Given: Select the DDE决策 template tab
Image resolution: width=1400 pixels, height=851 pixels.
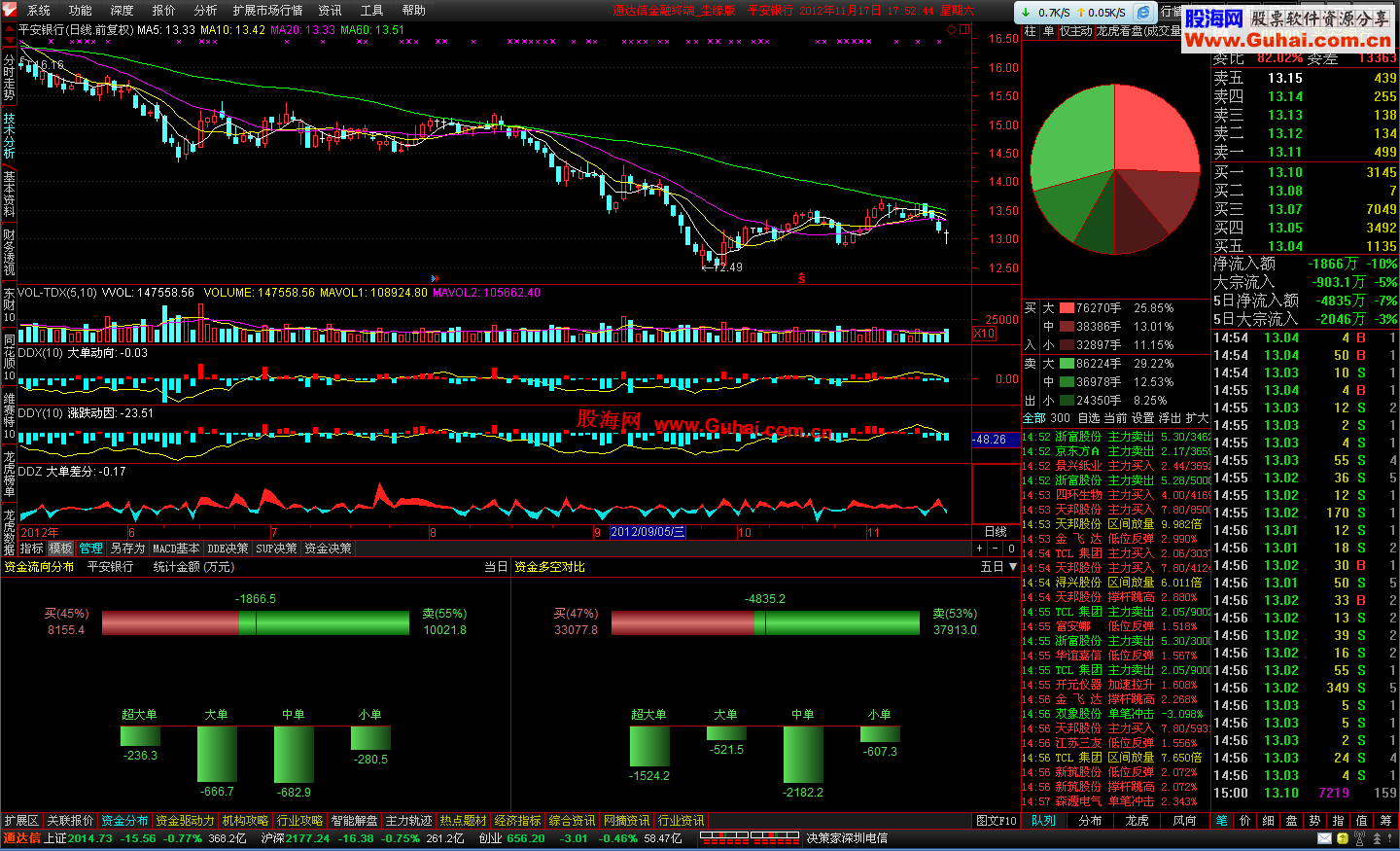Looking at the screenshot, I should coord(227,549).
